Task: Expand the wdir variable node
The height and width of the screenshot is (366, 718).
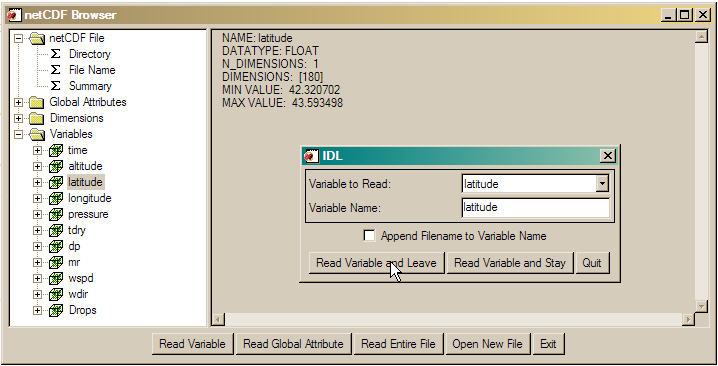Action: (38, 295)
